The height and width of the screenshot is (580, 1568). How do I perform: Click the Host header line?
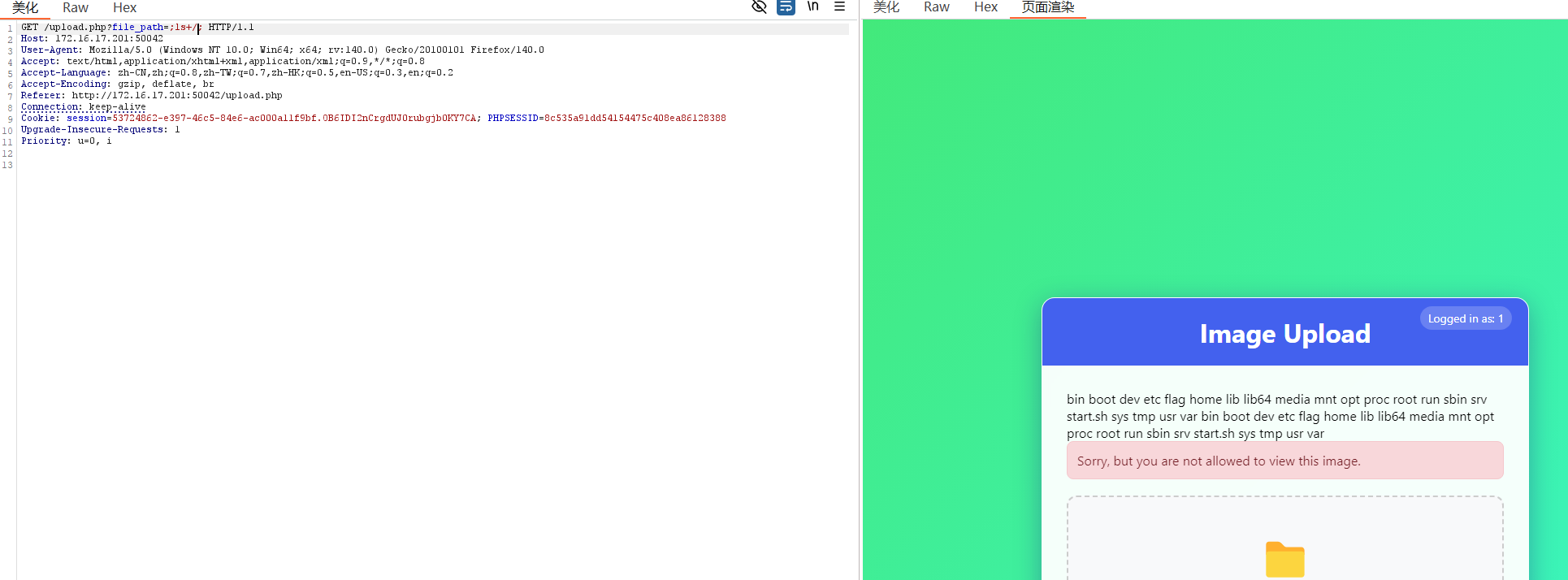point(92,39)
